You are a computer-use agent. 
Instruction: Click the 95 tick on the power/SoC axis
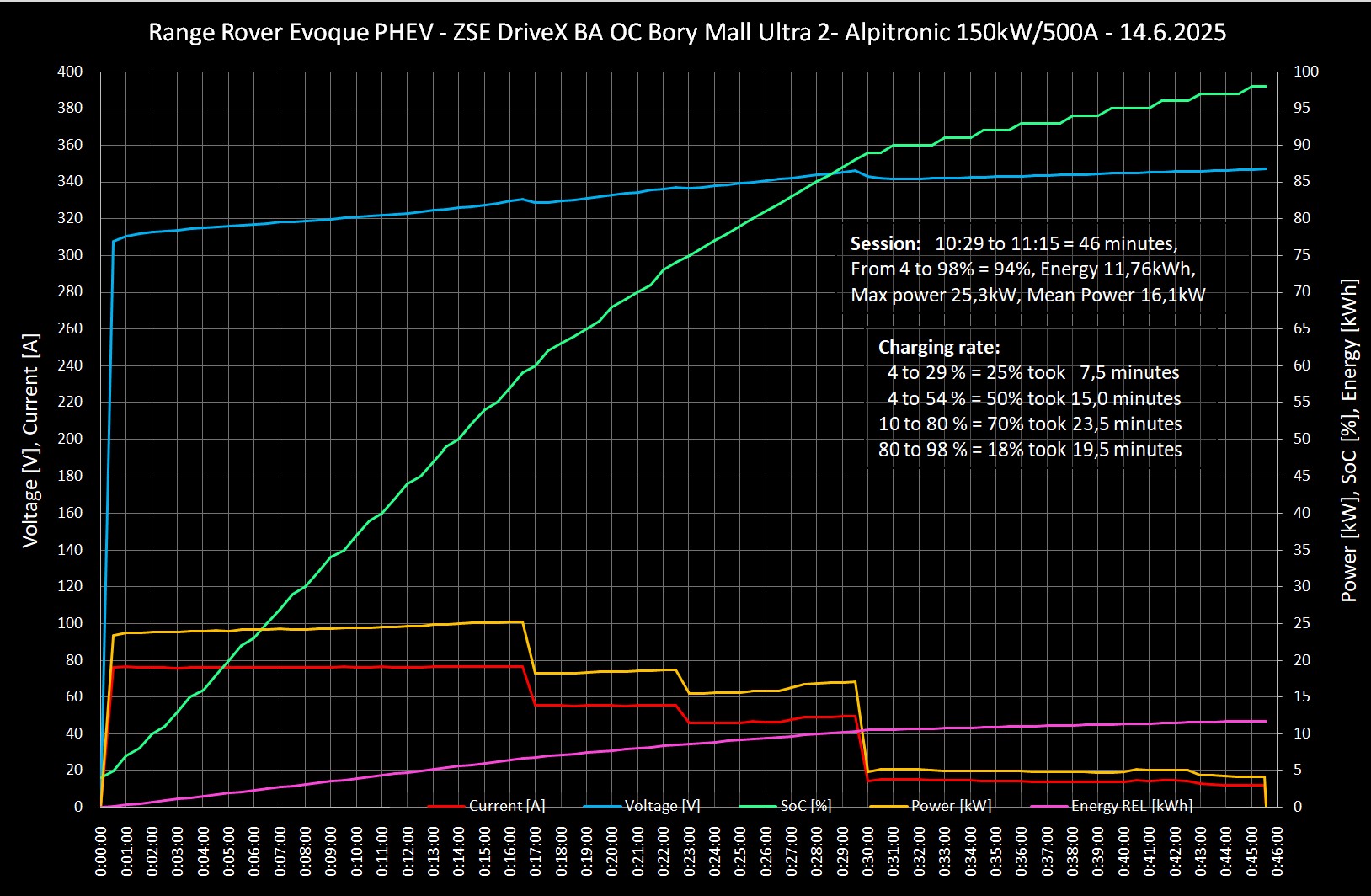[1302, 108]
